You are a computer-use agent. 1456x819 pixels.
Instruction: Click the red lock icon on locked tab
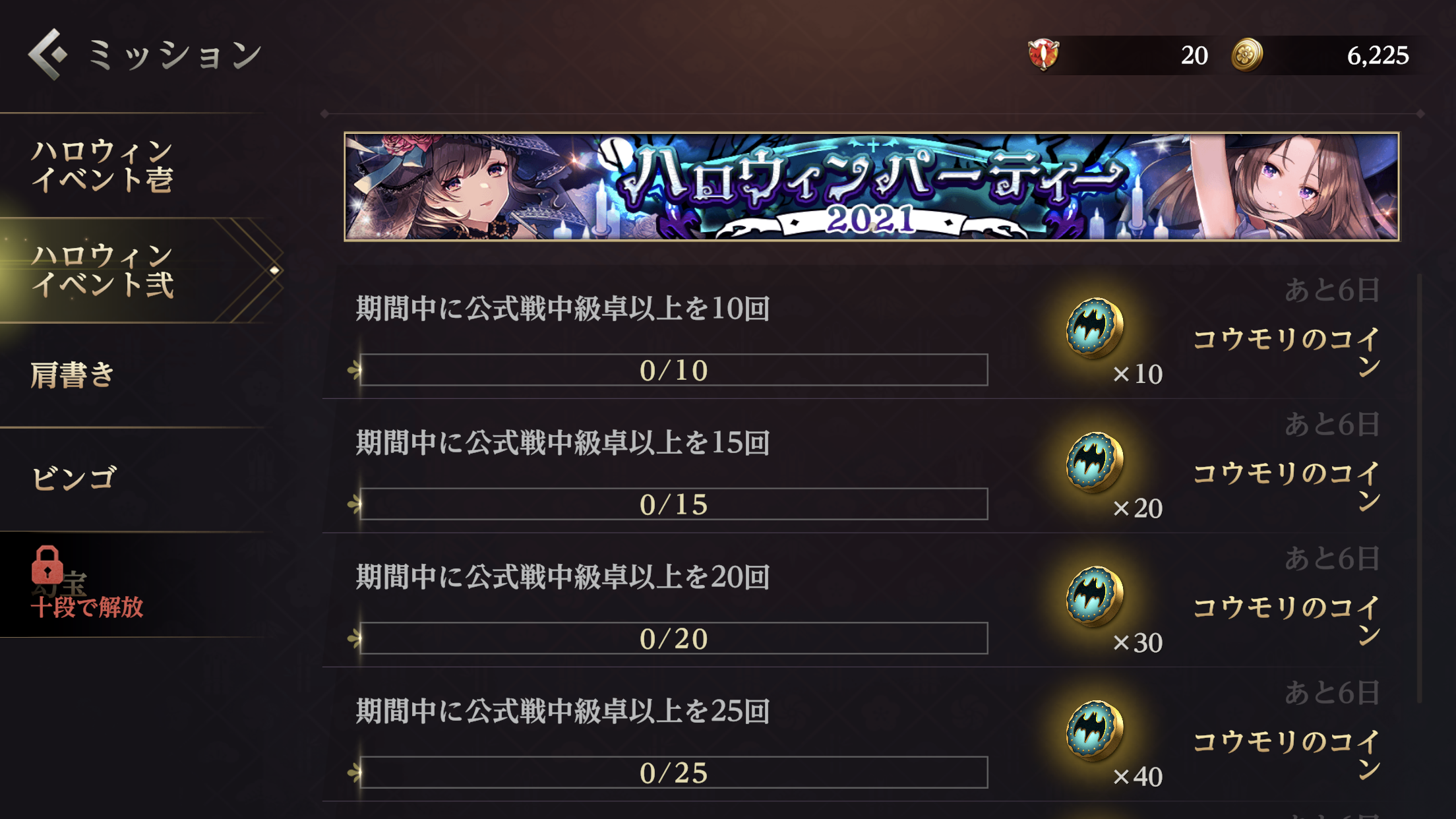click(47, 564)
